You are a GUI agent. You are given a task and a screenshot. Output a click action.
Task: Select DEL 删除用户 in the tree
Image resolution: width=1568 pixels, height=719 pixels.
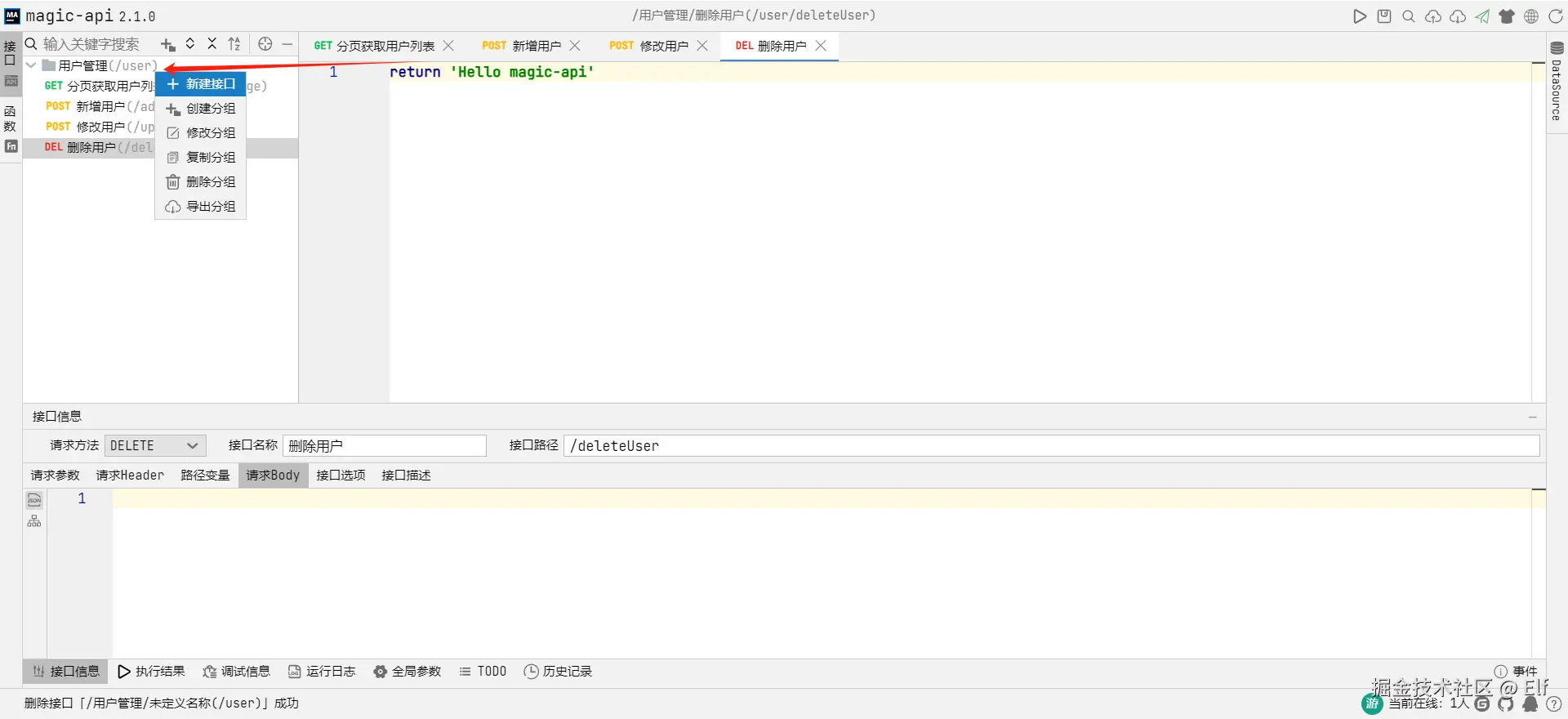coord(160,147)
